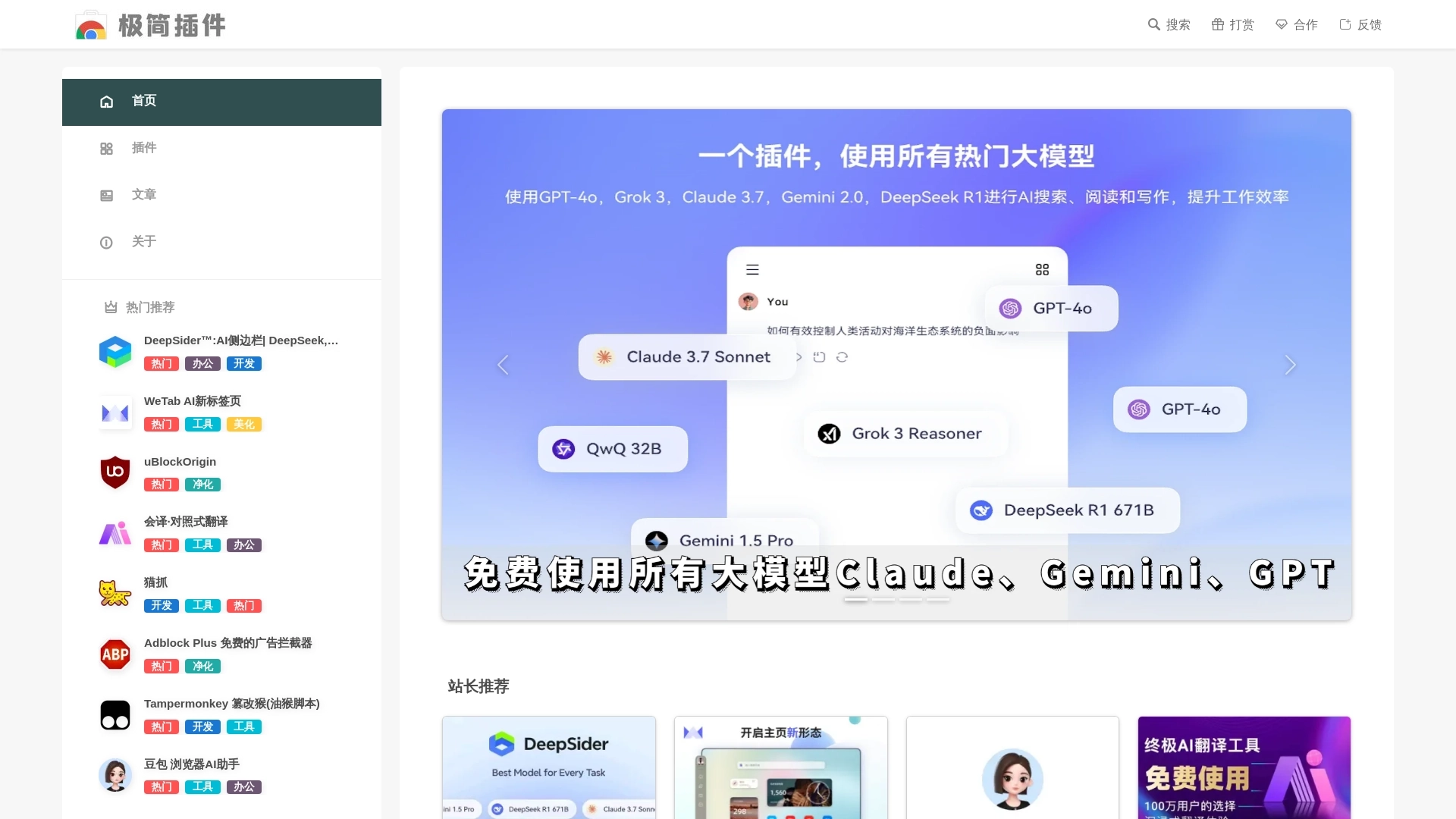Viewport: 1456px width, 819px height.
Task: Open the Adblock Plus ABP icon
Action: click(x=115, y=654)
